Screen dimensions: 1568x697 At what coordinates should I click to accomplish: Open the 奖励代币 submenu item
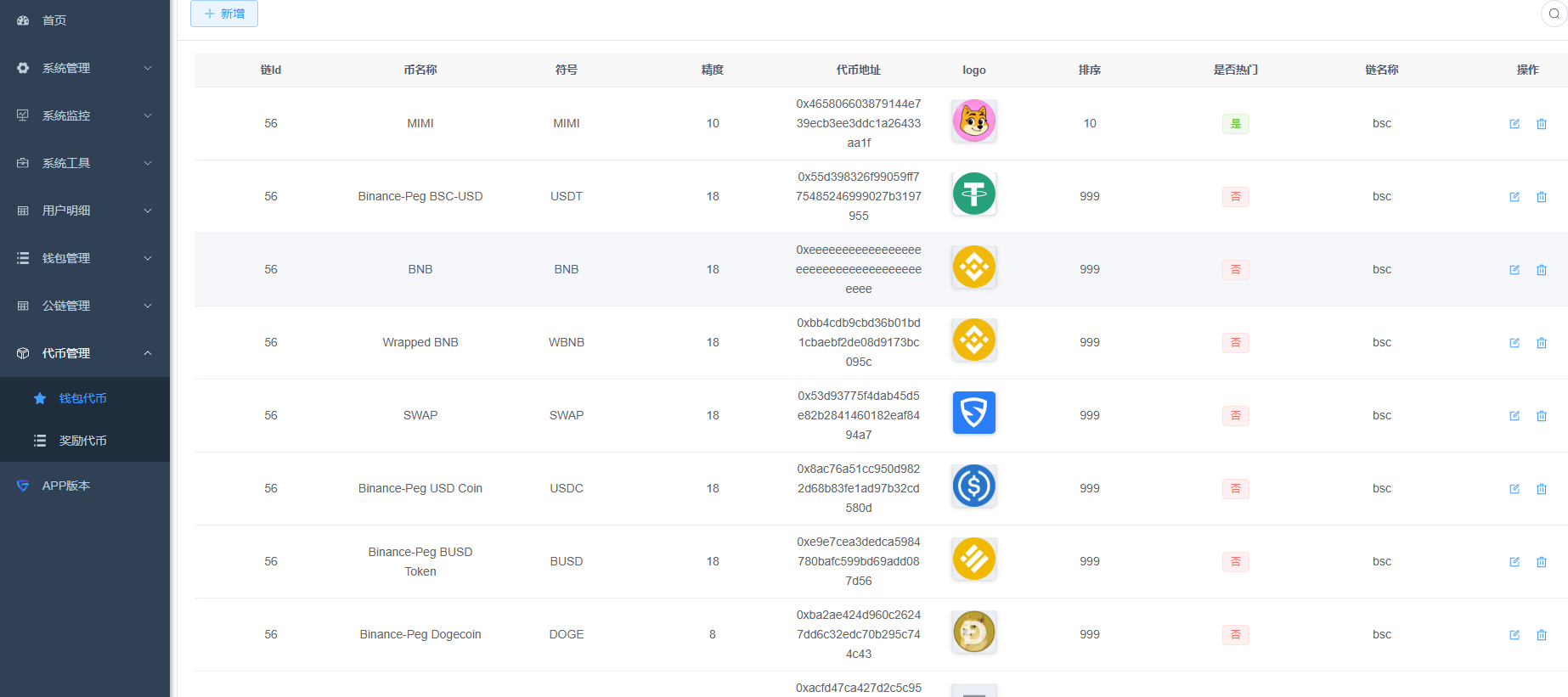coord(82,441)
